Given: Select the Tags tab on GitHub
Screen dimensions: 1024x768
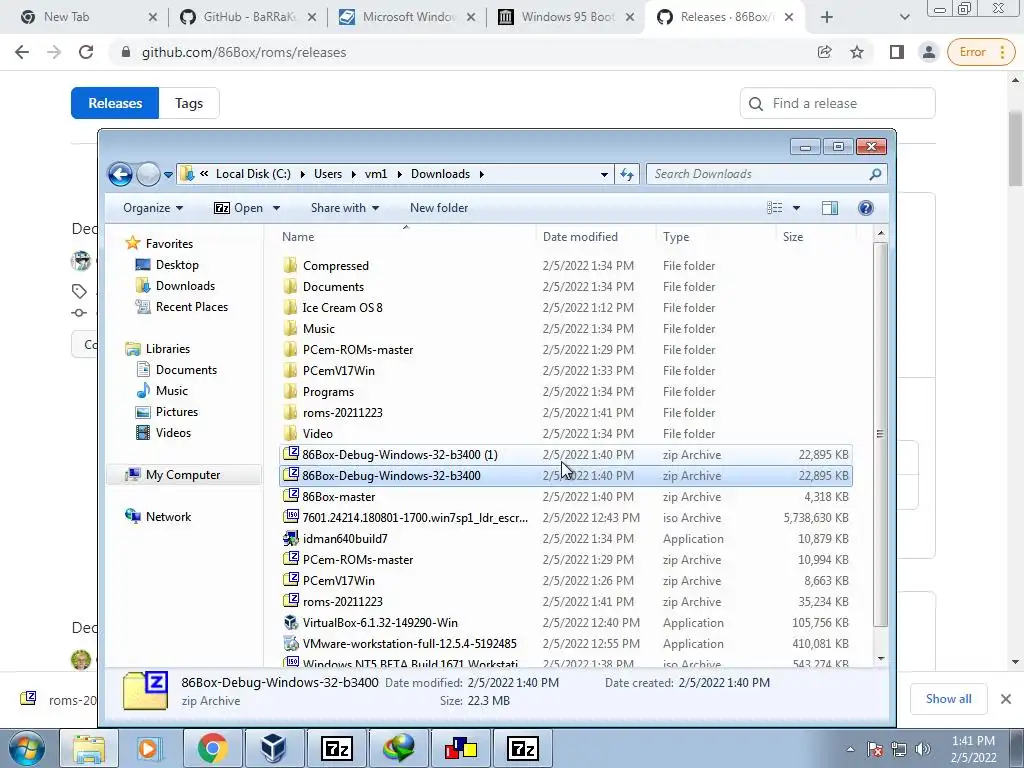Looking at the screenshot, I should point(189,103).
